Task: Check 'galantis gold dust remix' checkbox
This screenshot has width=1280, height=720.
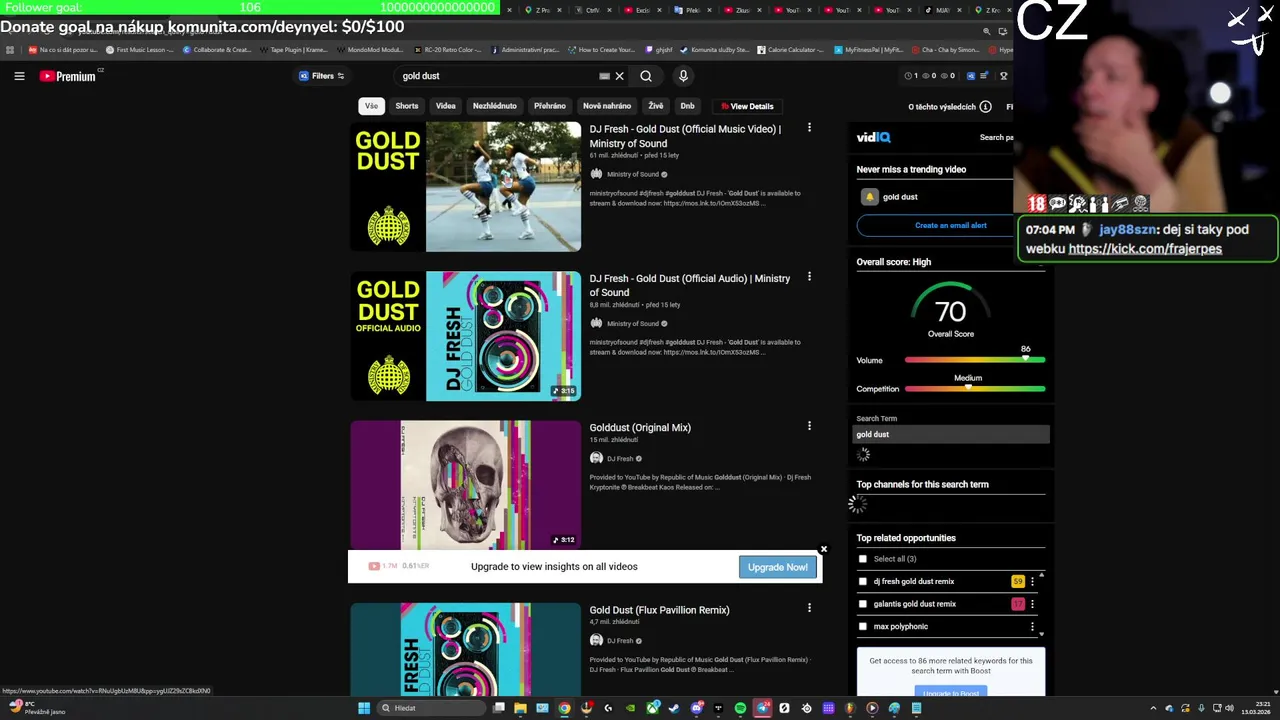Action: tap(863, 604)
